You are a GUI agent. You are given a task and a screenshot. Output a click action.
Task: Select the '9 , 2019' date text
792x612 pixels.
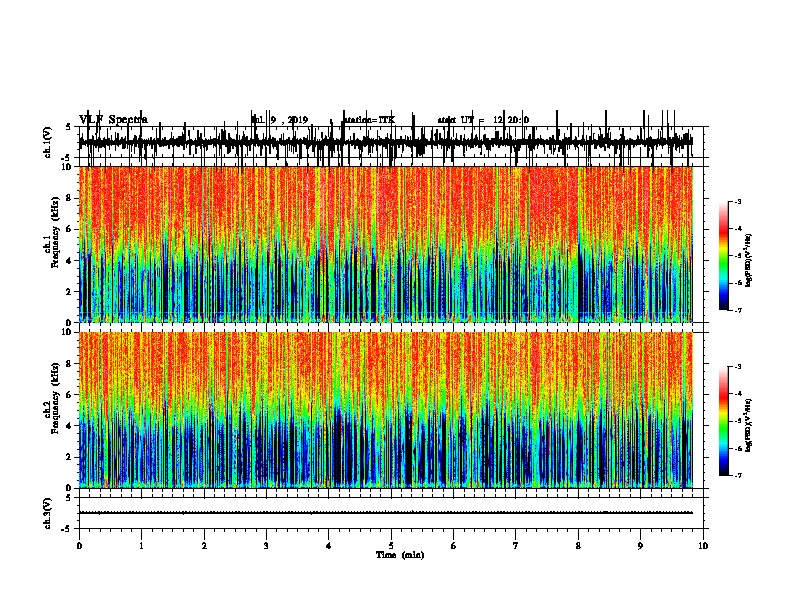[289, 120]
